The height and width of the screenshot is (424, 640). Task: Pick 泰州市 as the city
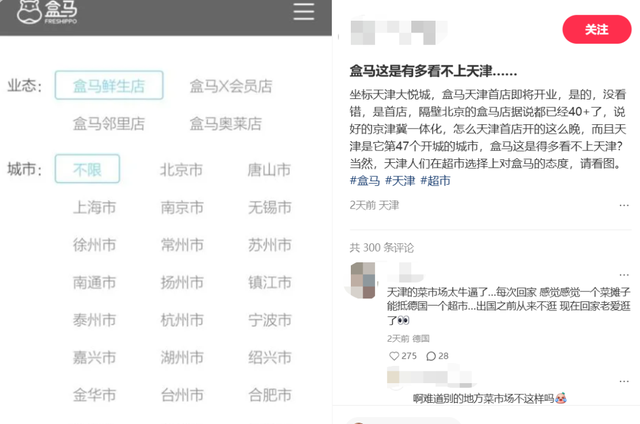(94, 320)
